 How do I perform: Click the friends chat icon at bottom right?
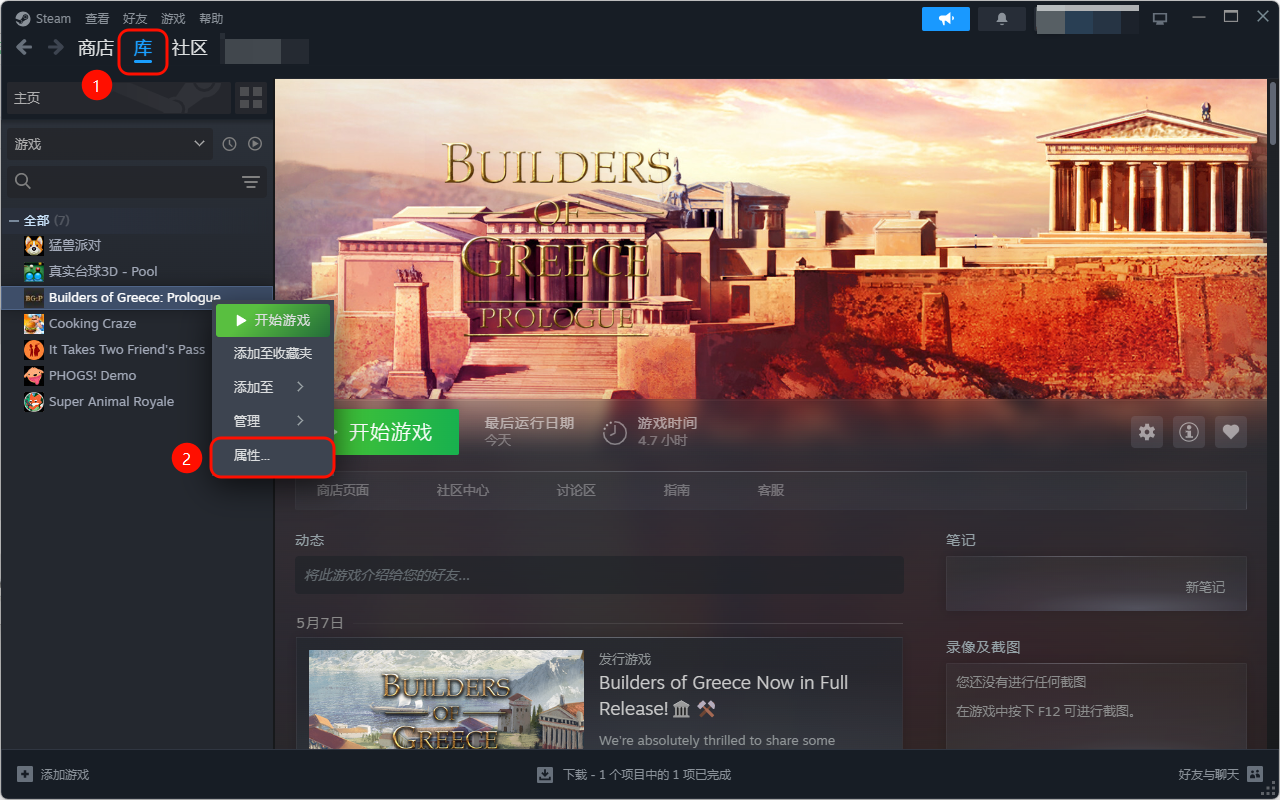(x=1255, y=774)
